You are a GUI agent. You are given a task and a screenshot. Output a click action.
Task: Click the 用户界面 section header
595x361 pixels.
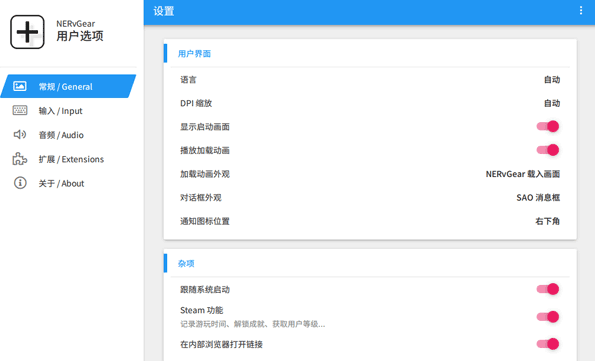tap(194, 54)
